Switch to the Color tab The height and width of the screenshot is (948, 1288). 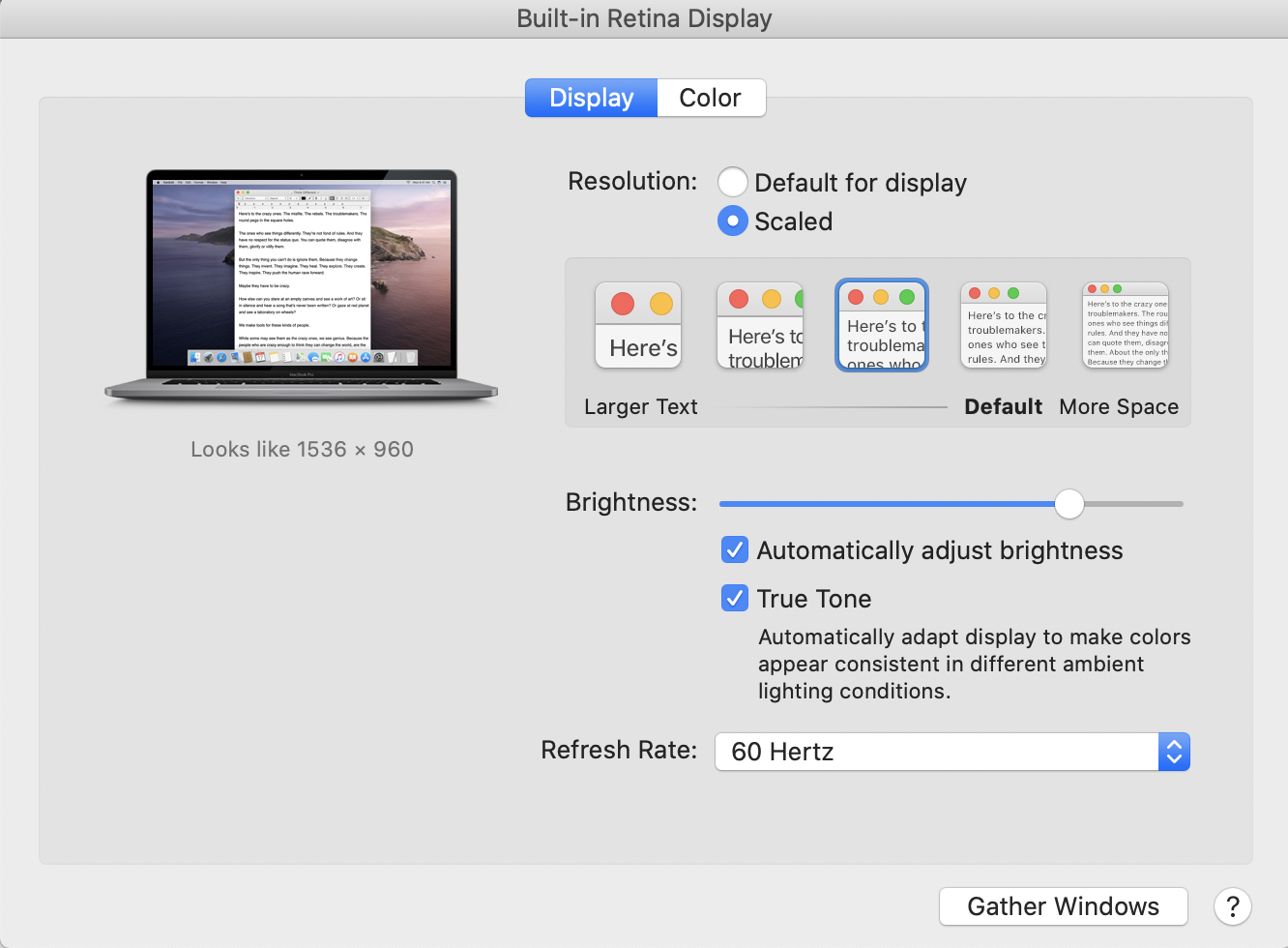711,98
